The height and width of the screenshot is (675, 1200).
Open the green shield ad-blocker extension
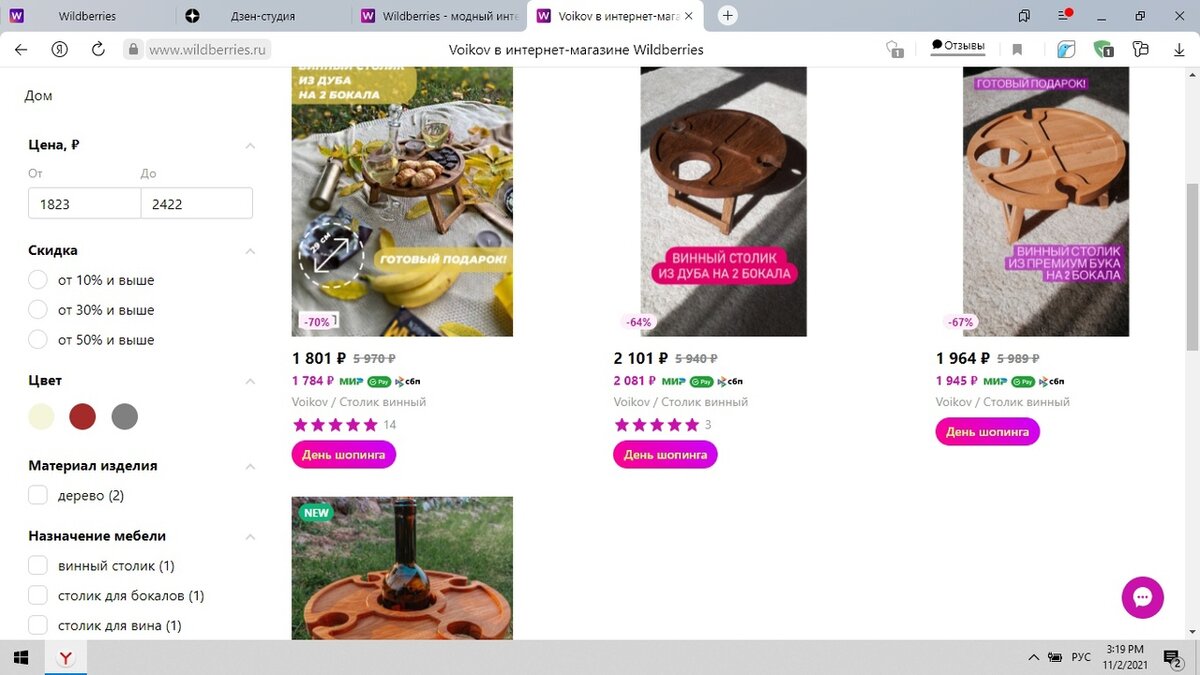[x=1103, y=49]
